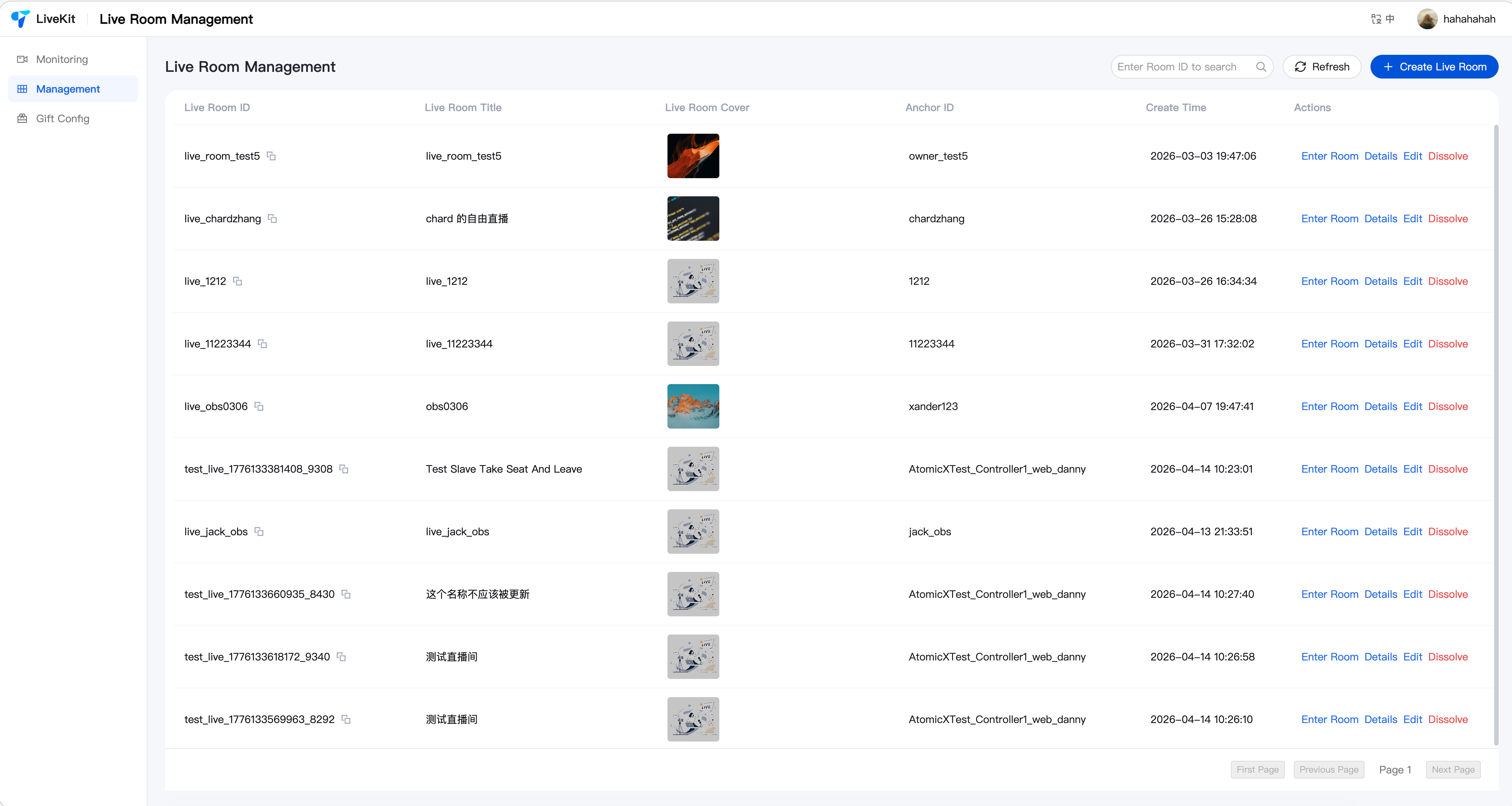Copy the live_chardzhang room ID

[x=272, y=219]
